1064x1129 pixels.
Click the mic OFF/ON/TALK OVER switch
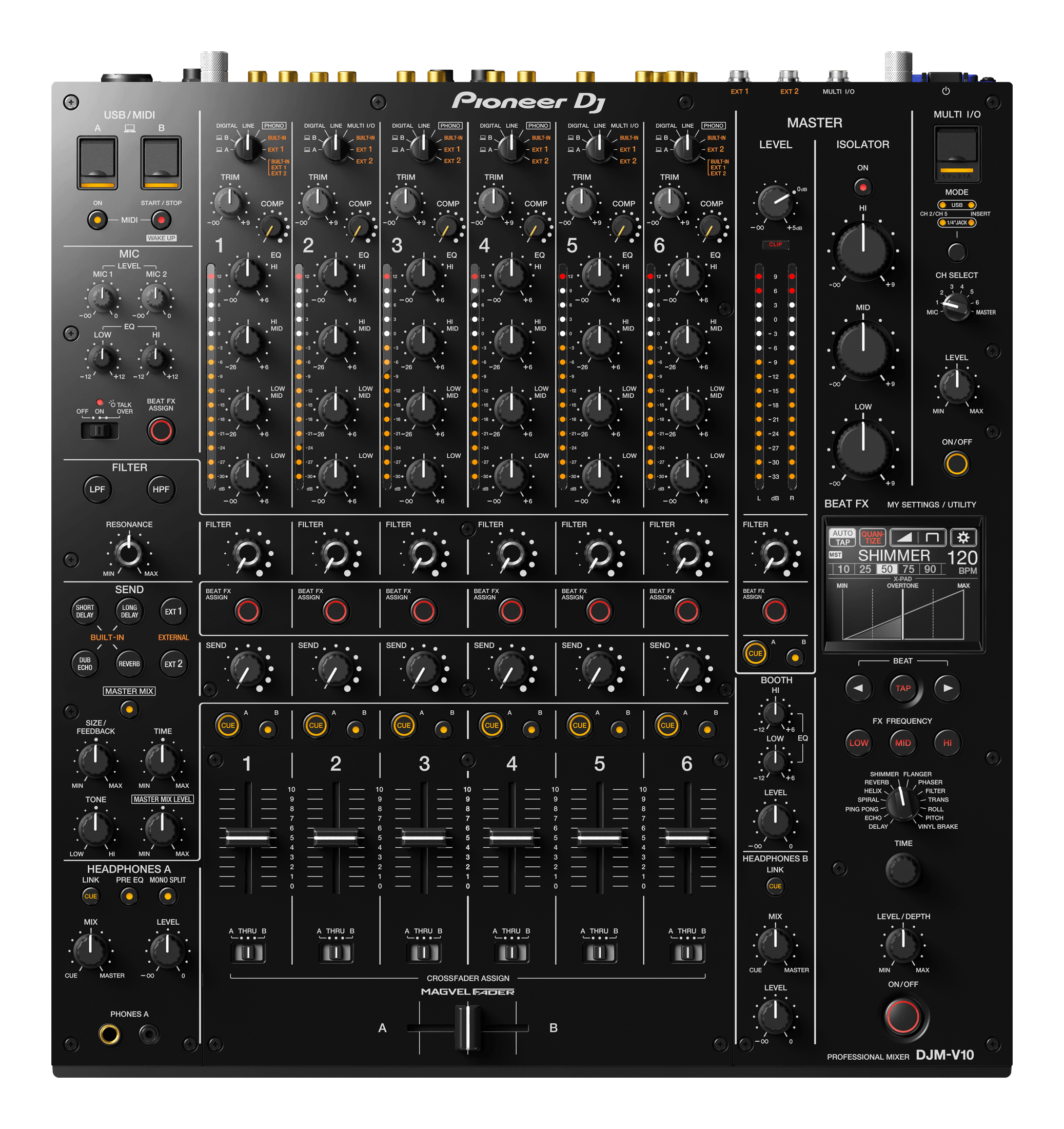[x=100, y=430]
